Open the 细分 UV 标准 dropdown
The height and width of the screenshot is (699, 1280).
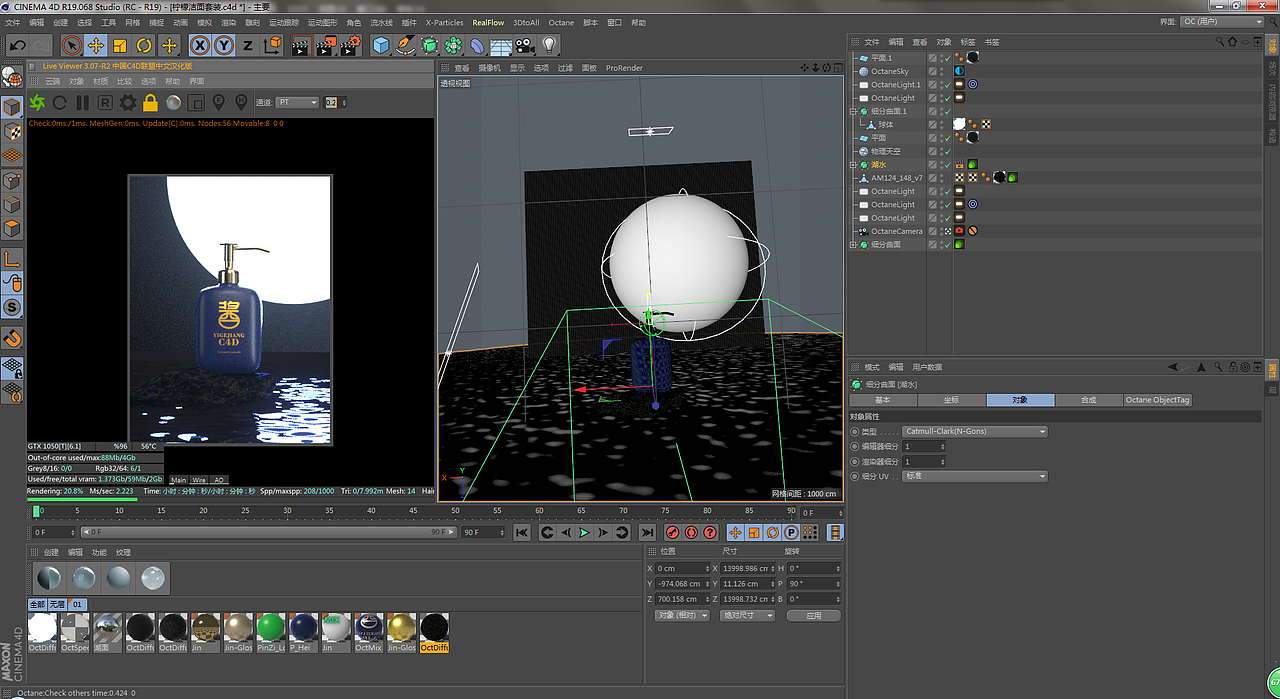point(975,476)
